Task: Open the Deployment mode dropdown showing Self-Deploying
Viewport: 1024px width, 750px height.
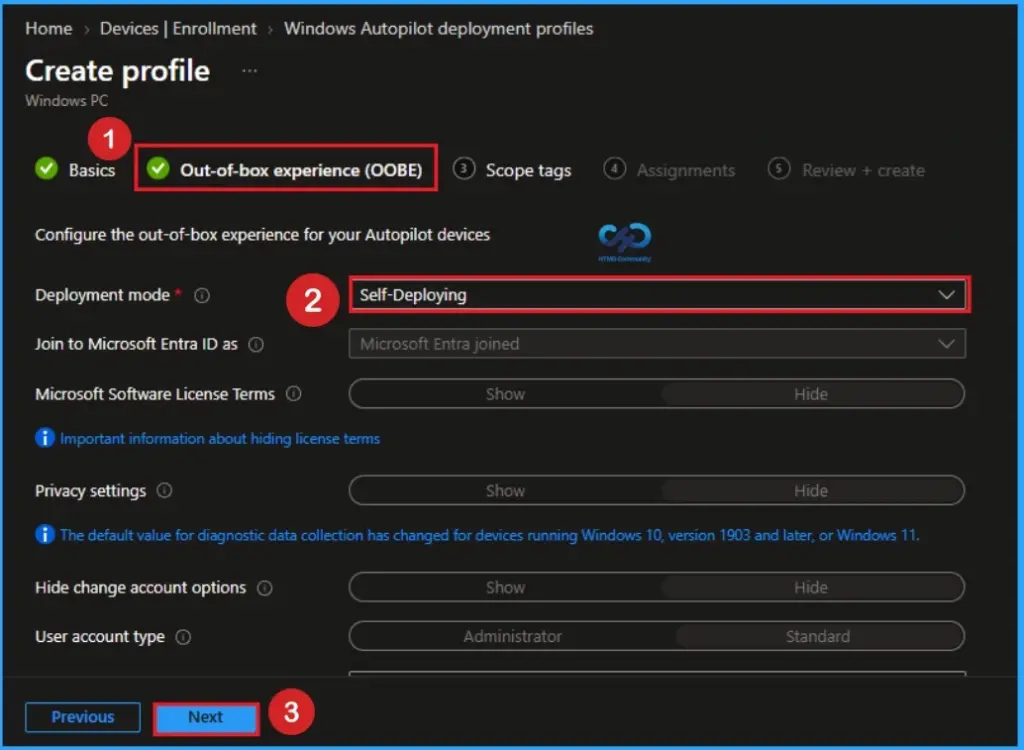Action: (659, 295)
